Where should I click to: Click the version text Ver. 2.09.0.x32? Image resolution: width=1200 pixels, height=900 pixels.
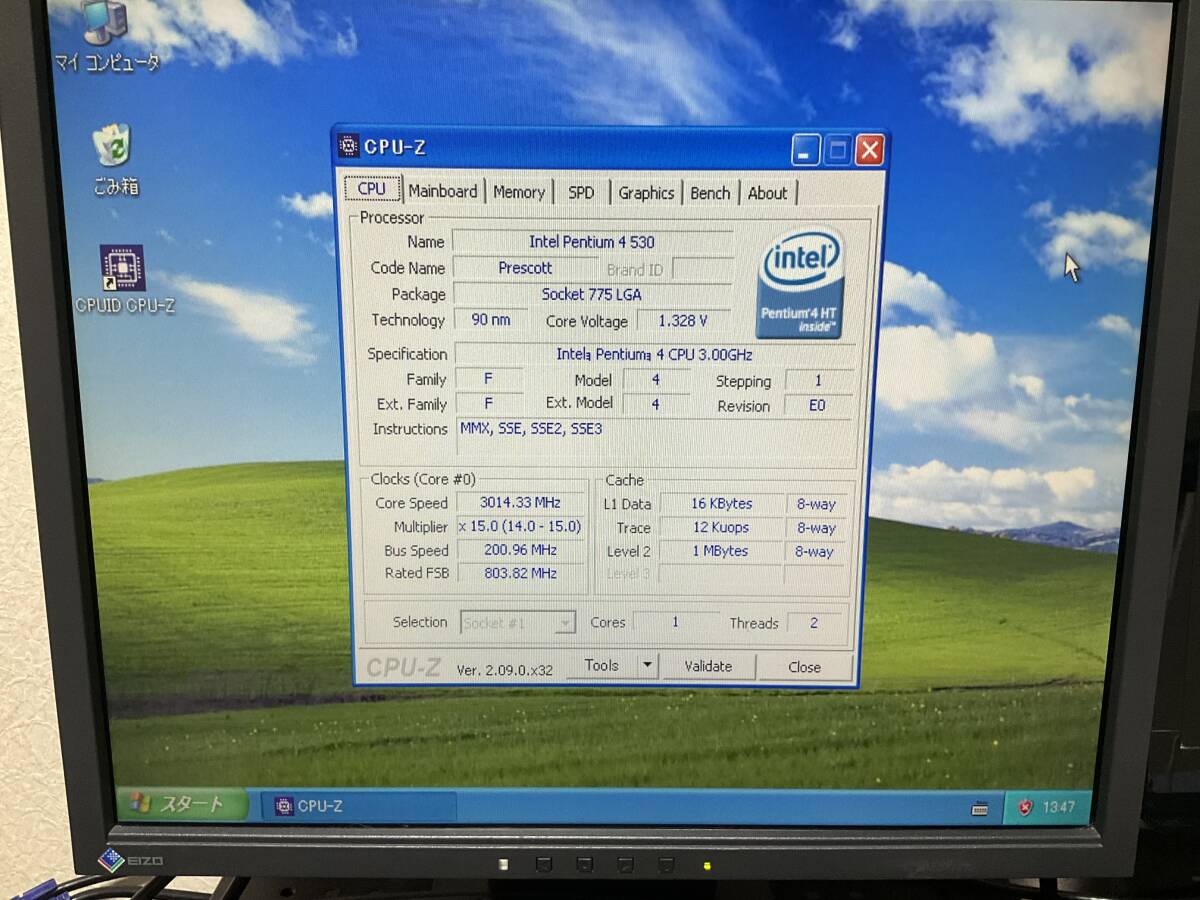[505, 670]
